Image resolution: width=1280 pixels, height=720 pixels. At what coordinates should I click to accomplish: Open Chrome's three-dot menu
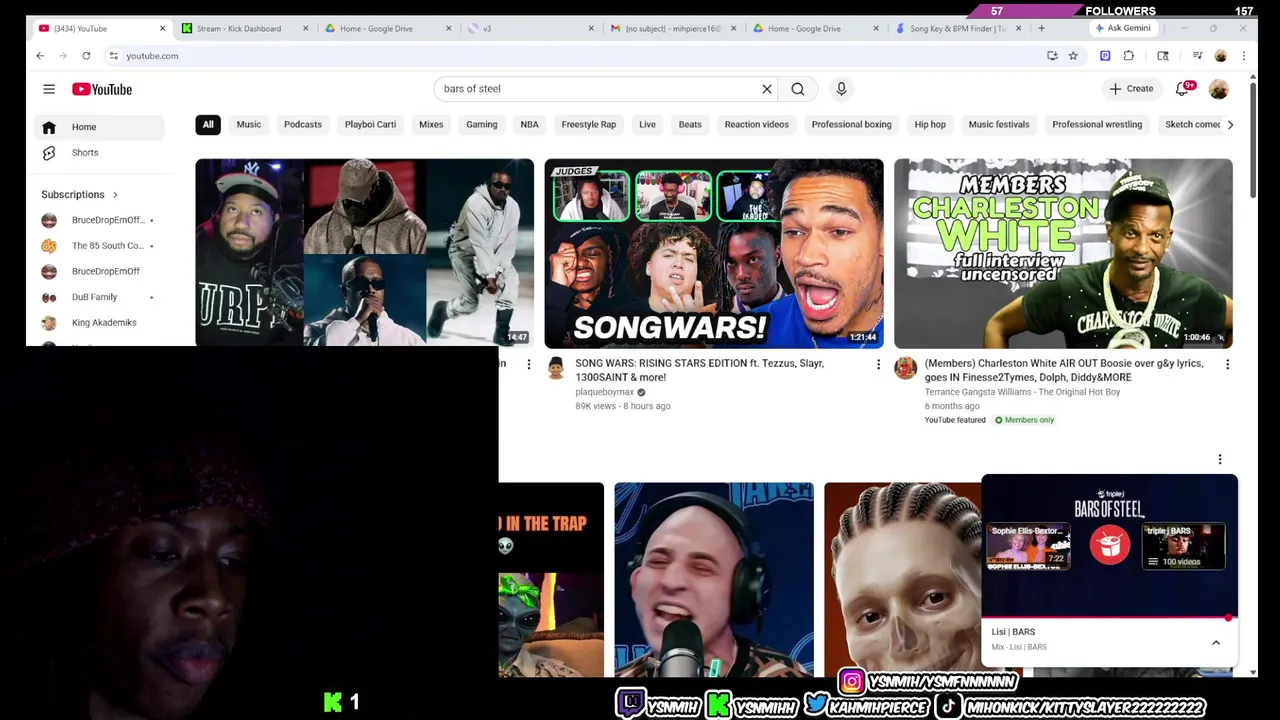1243,56
